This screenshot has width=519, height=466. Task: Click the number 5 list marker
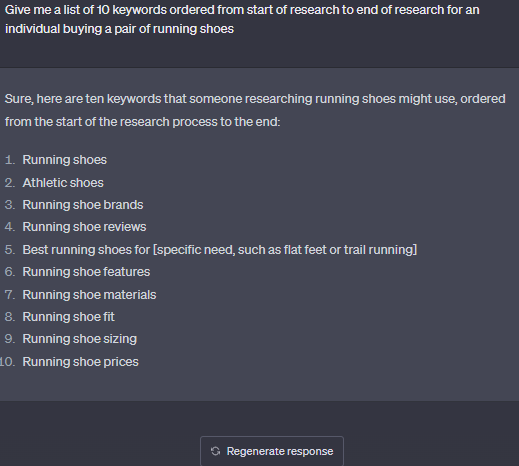click(x=10, y=250)
